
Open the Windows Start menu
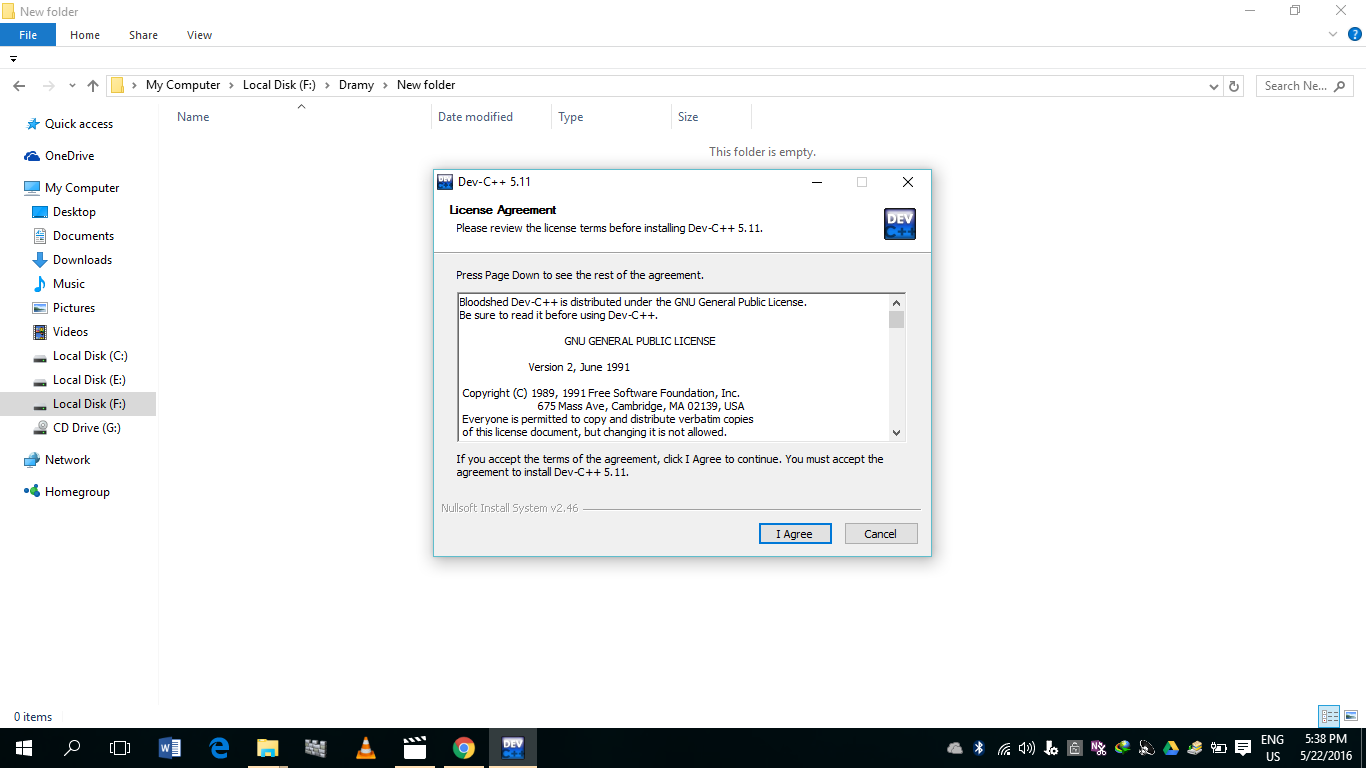click(x=23, y=748)
